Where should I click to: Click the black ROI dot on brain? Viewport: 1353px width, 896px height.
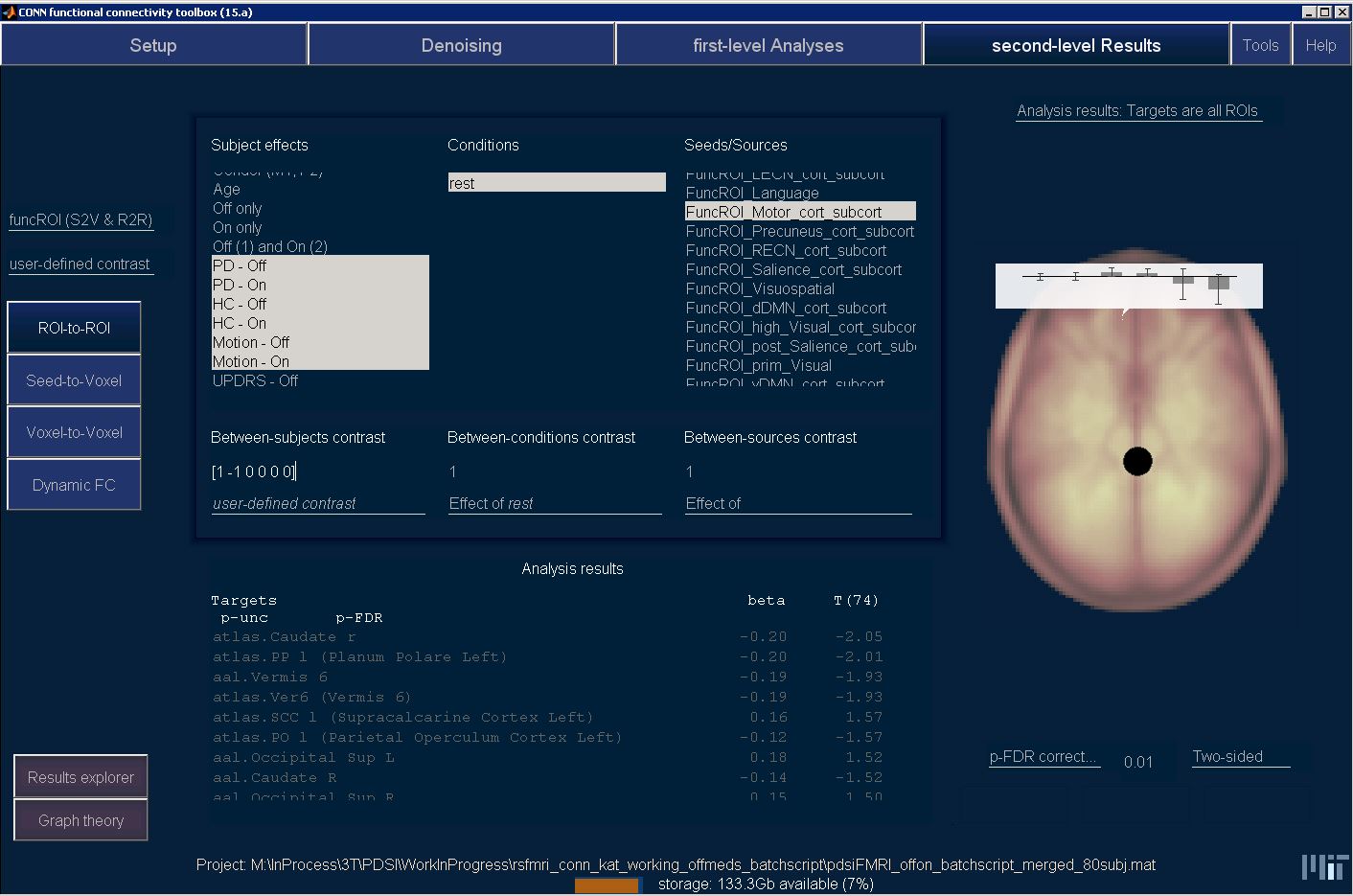click(x=1137, y=461)
